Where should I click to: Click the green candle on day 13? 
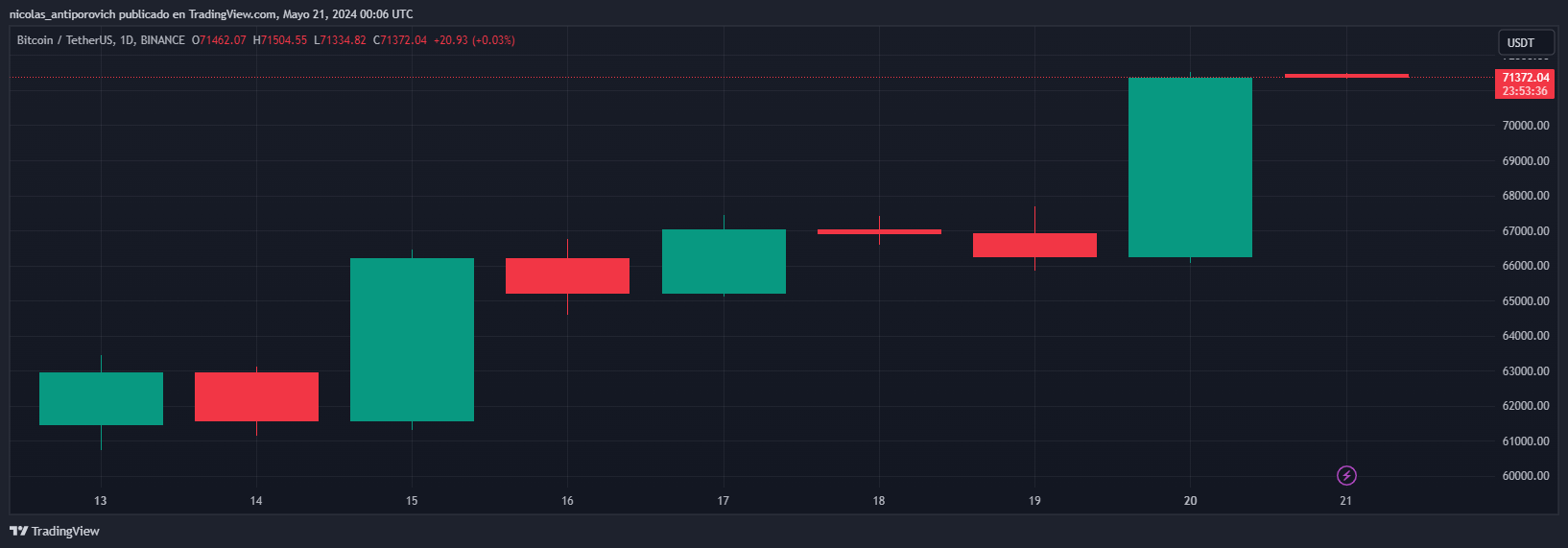[x=101, y=398]
